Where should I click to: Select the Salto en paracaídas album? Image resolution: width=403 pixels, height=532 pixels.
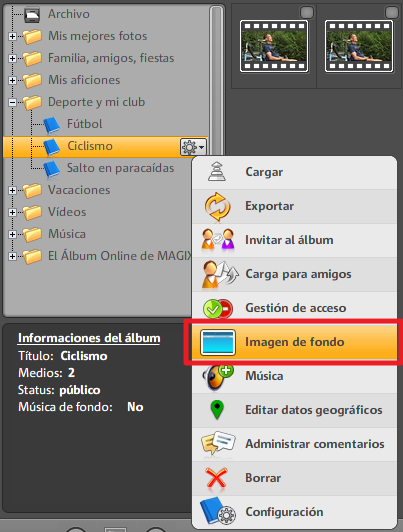point(120,168)
